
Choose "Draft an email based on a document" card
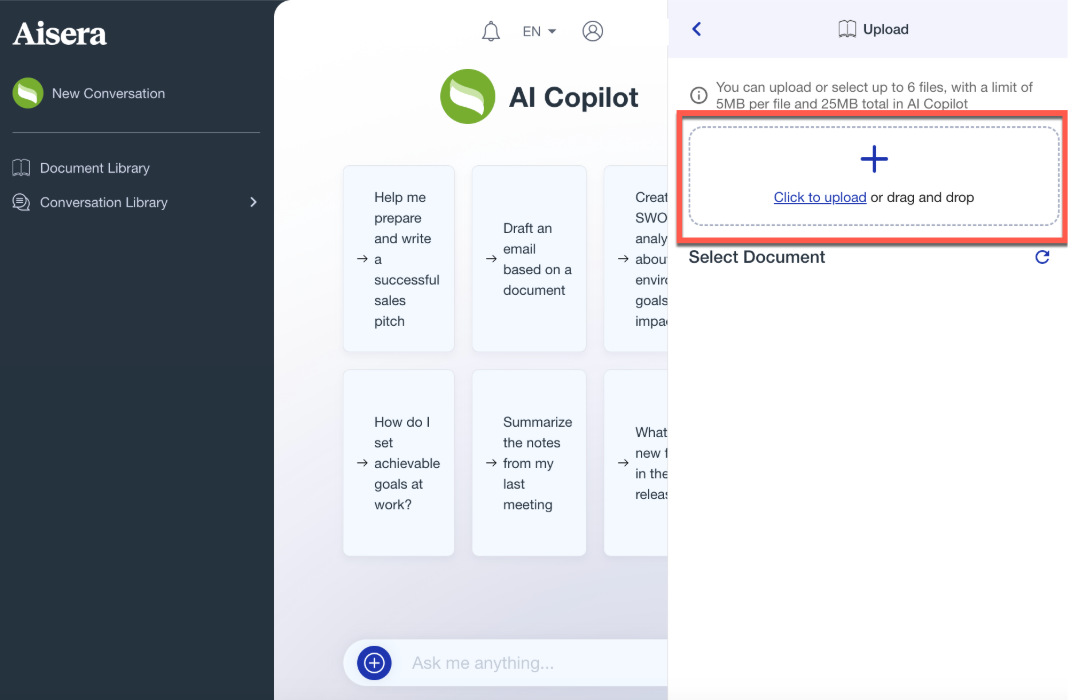pos(528,259)
